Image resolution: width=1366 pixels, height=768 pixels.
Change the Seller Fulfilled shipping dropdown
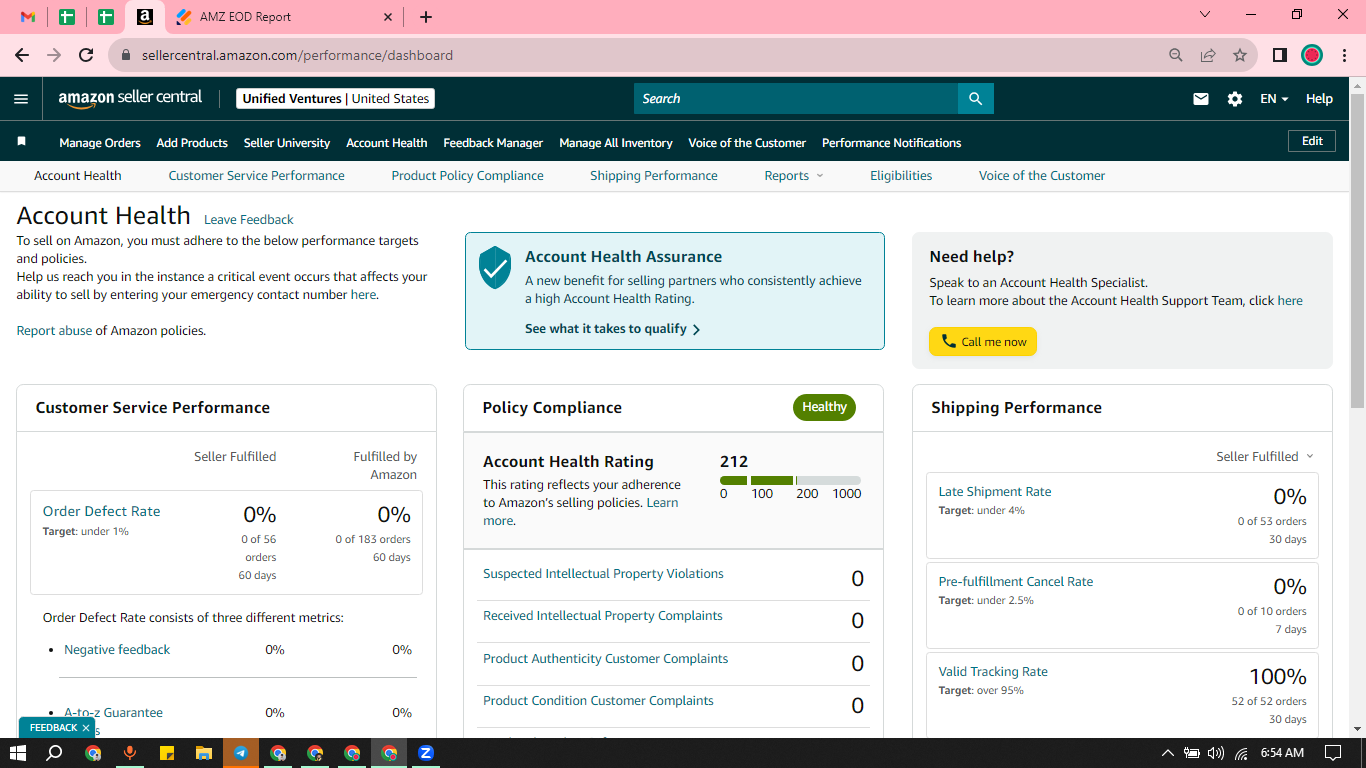pos(1265,456)
